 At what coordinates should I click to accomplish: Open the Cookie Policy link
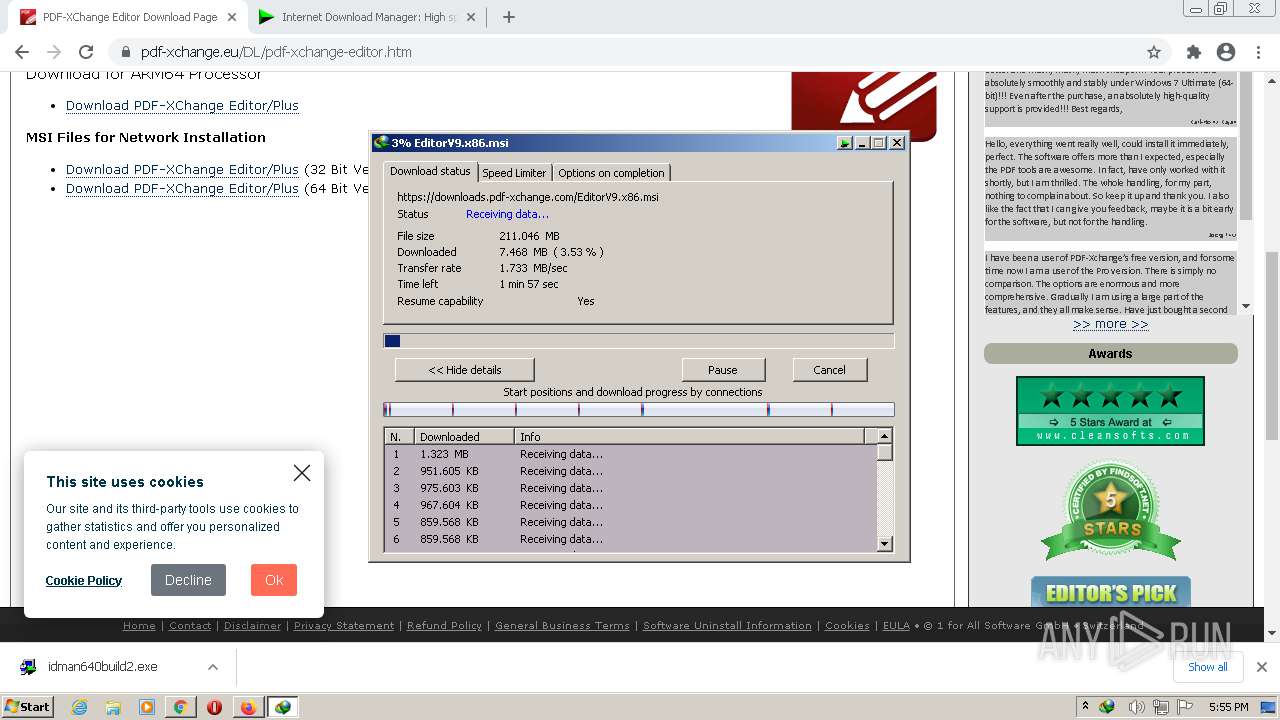click(x=84, y=580)
